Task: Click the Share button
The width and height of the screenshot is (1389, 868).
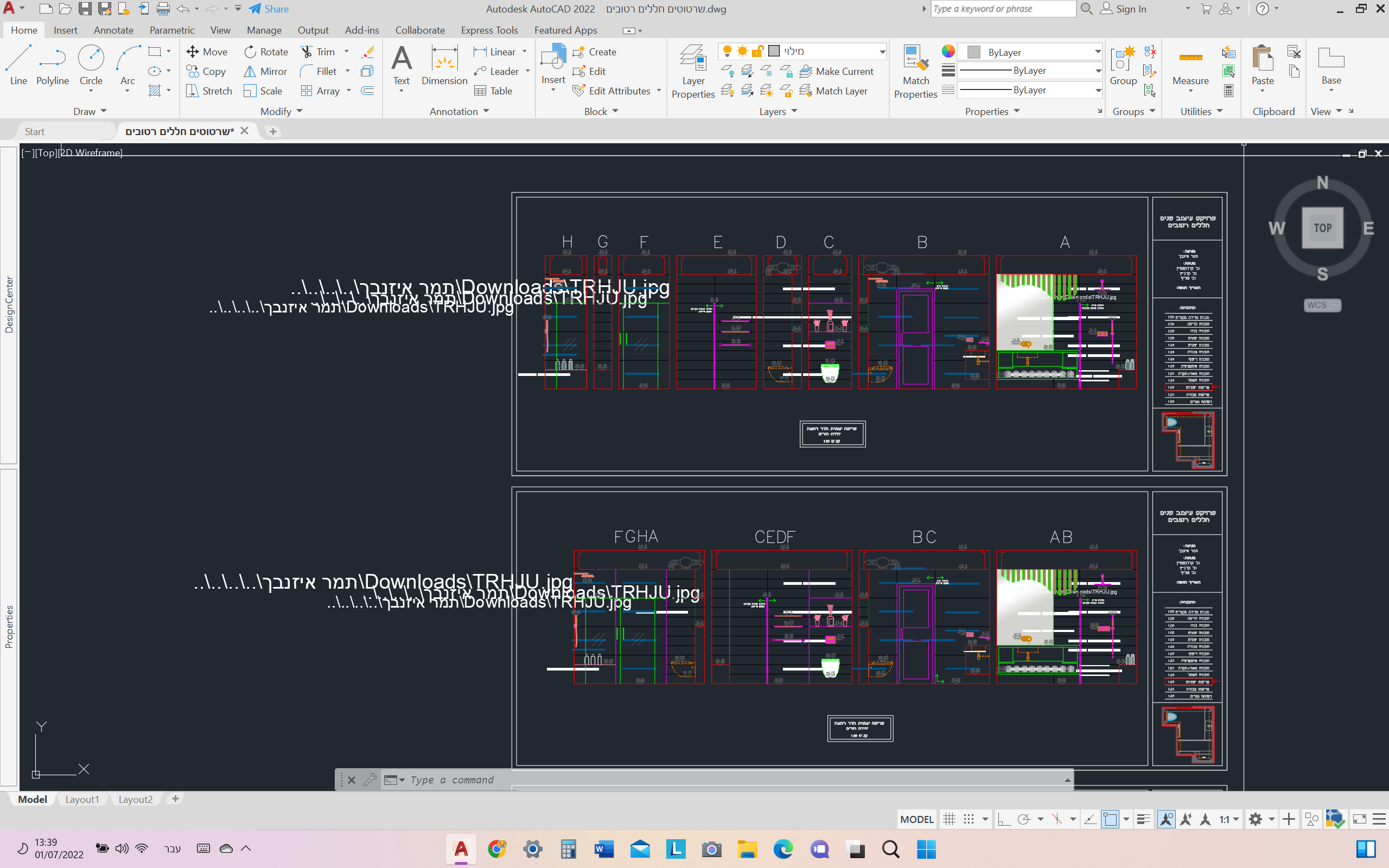Action: click(x=269, y=9)
